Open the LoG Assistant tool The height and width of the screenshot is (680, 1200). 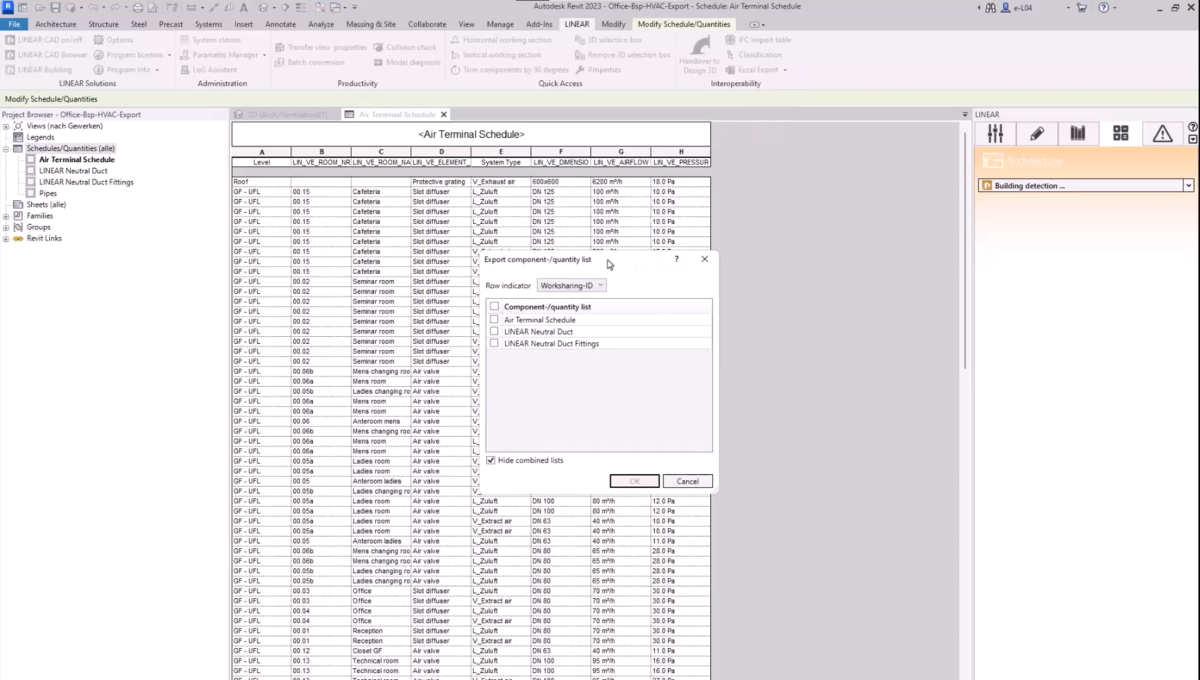pyautogui.click(x=214, y=69)
